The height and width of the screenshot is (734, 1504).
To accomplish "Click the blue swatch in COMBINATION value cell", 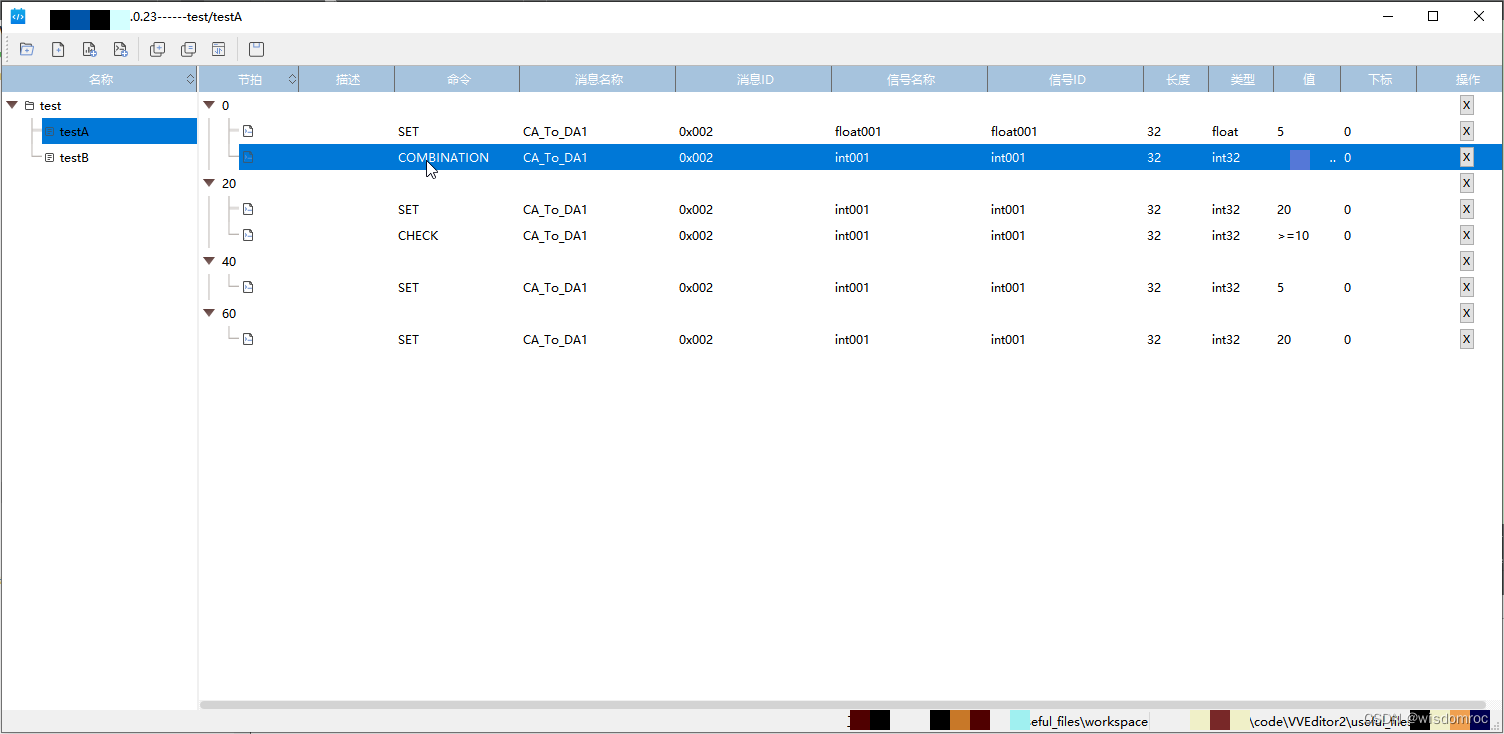I will [x=1300, y=159].
